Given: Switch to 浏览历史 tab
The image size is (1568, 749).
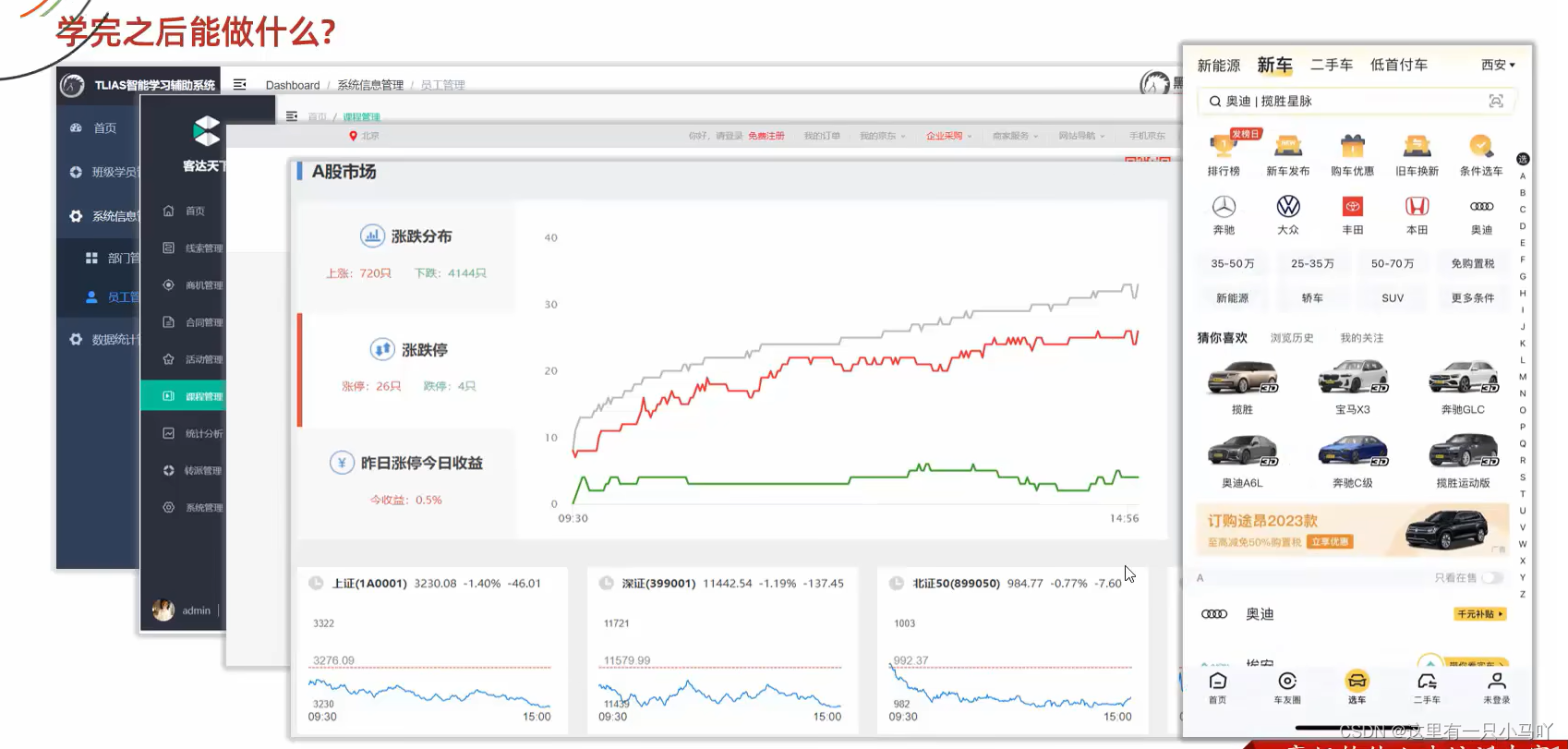Looking at the screenshot, I should pos(1292,338).
